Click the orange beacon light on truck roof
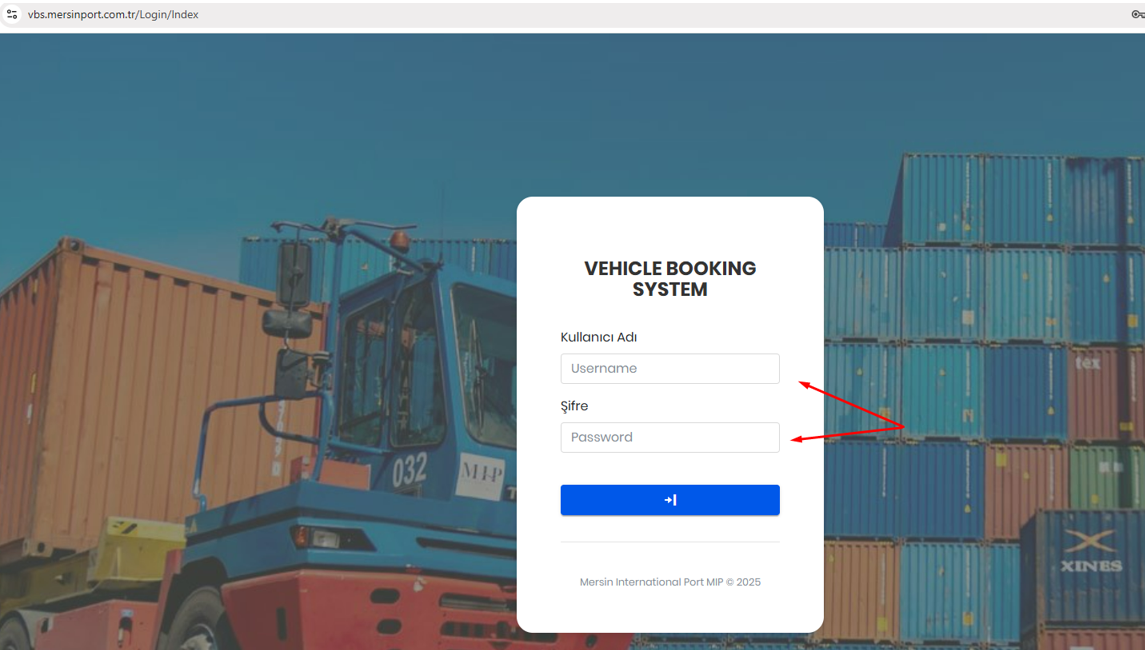 [x=399, y=239]
